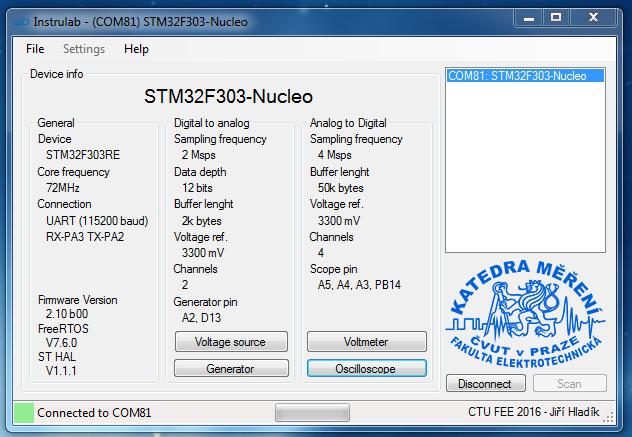
Task: Click the Analog to Digital group label
Action: pos(348,123)
